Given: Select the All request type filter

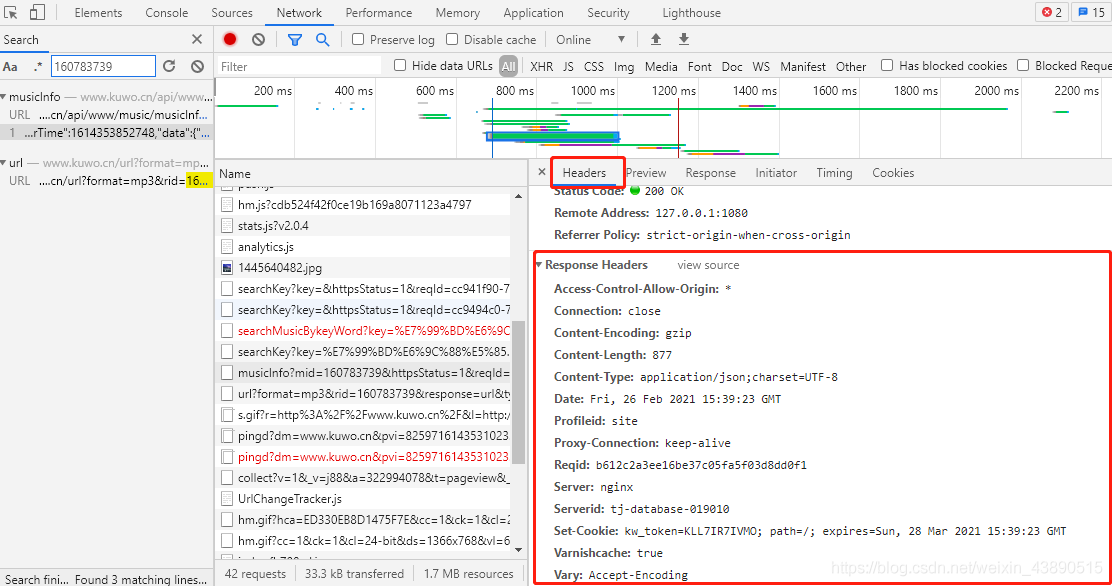Looking at the screenshot, I should tap(508, 66).
